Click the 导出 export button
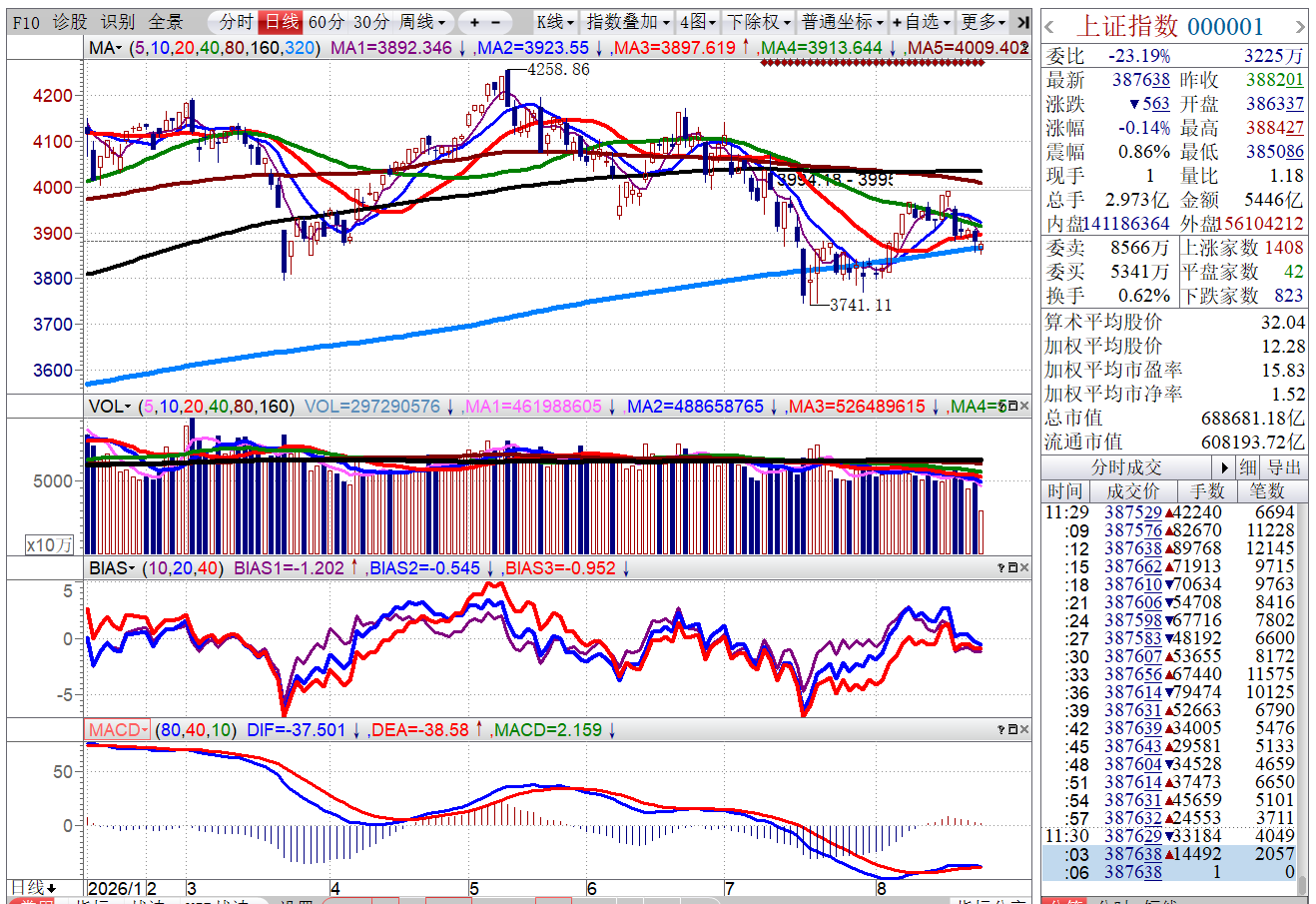The width and height of the screenshot is (1316, 904). point(1284,467)
